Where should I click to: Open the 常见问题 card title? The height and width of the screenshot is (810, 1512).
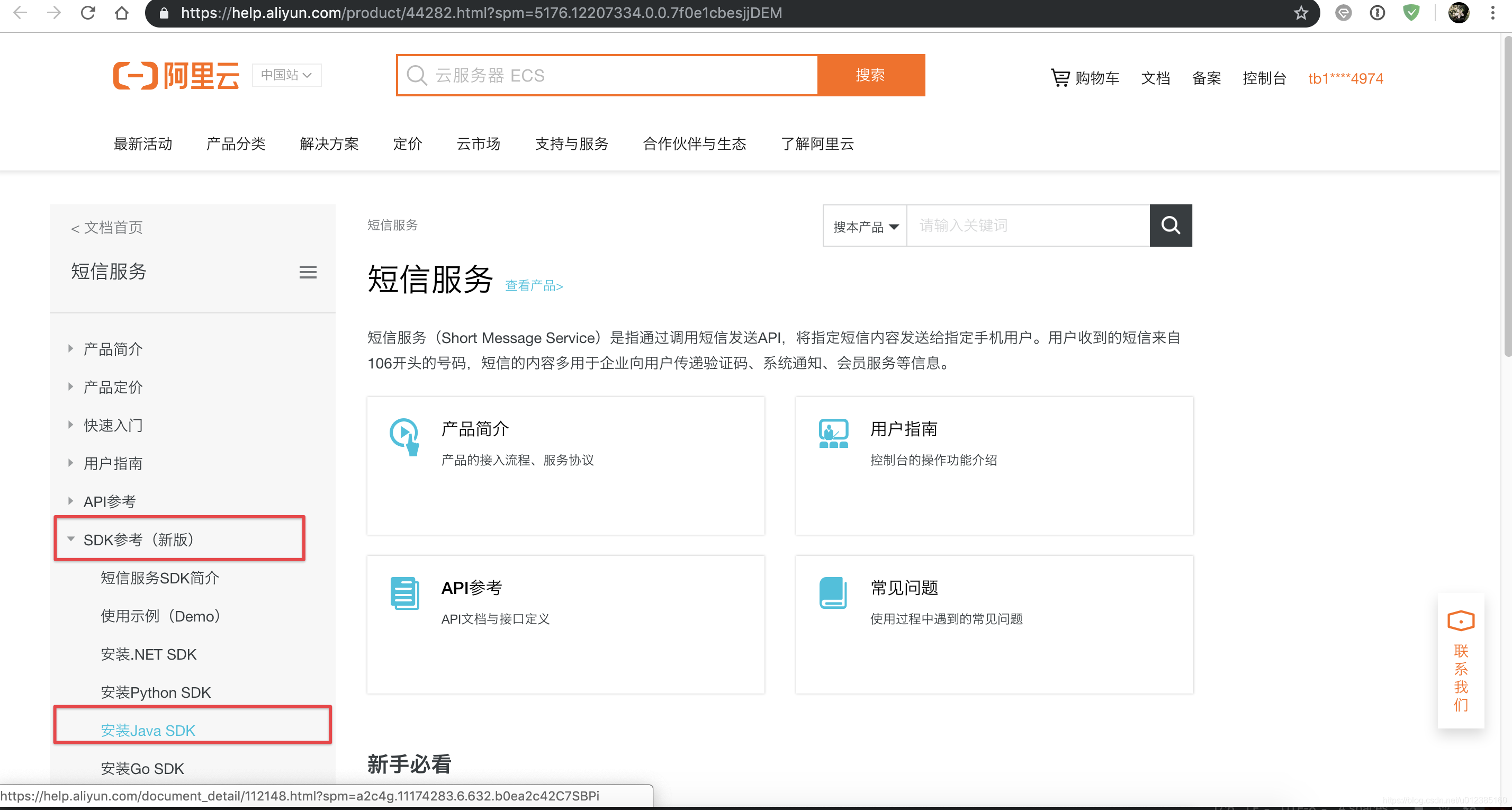[904, 588]
